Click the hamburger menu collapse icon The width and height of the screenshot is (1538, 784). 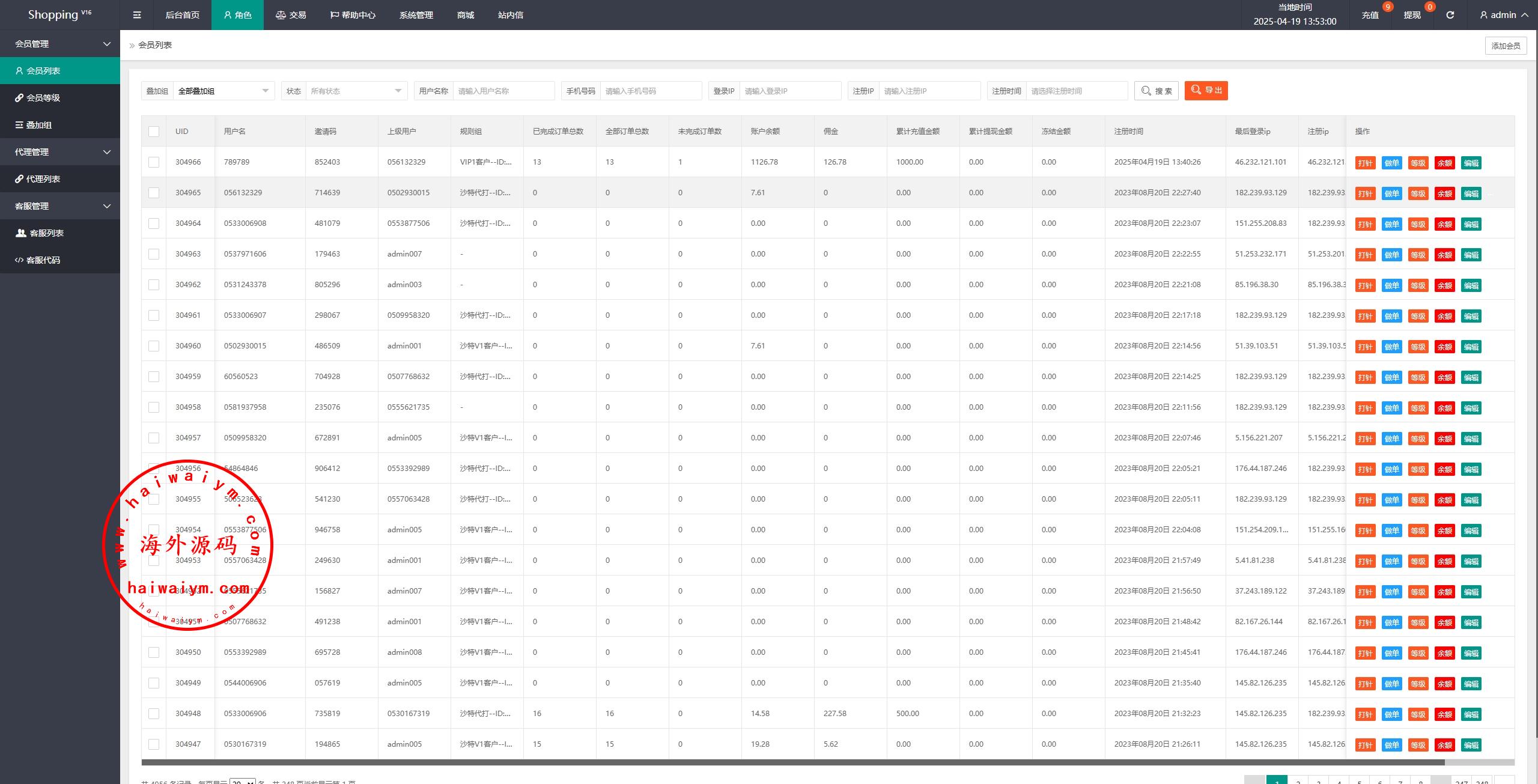click(137, 15)
